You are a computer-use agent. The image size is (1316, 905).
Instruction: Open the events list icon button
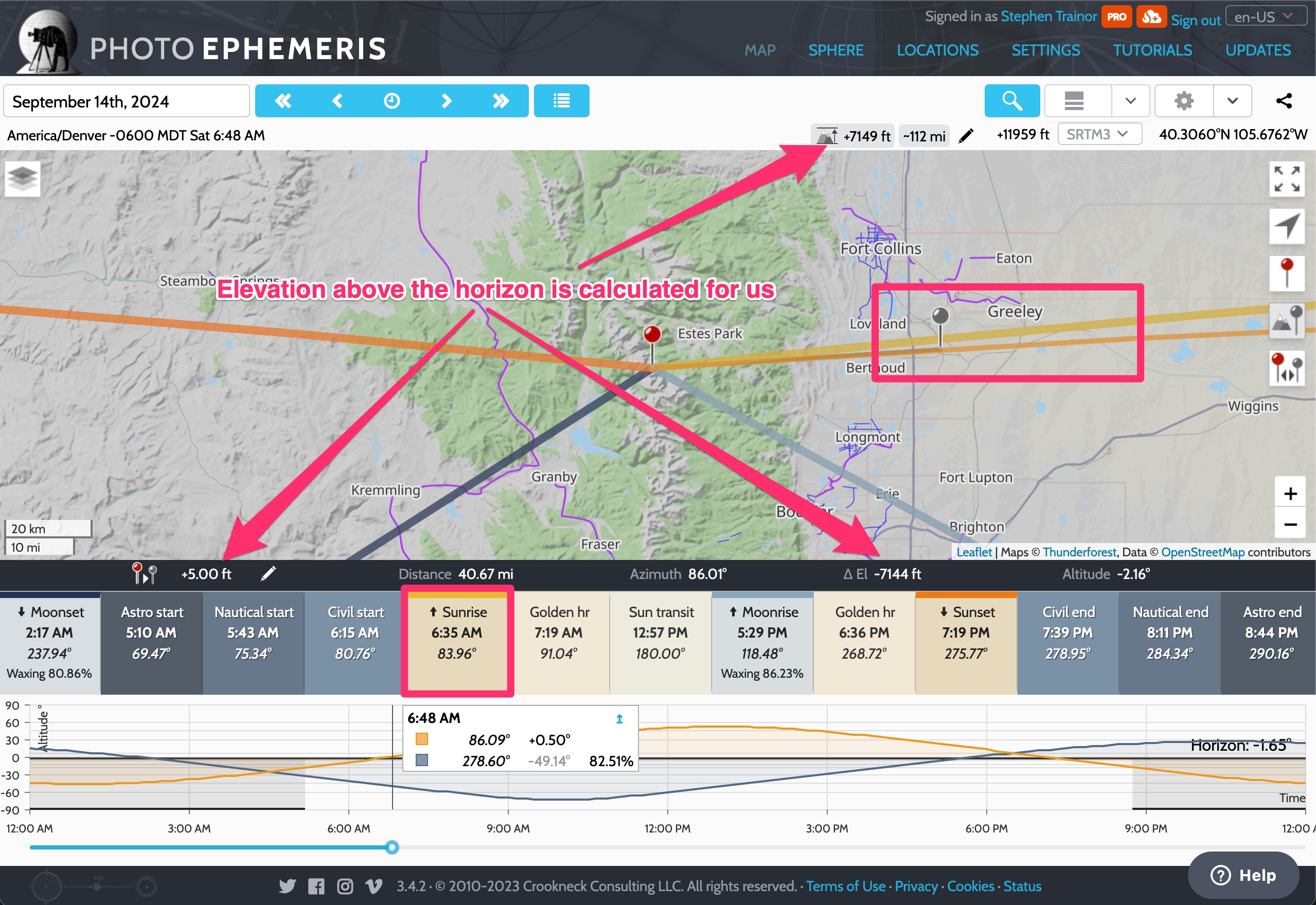[x=561, y=101]
